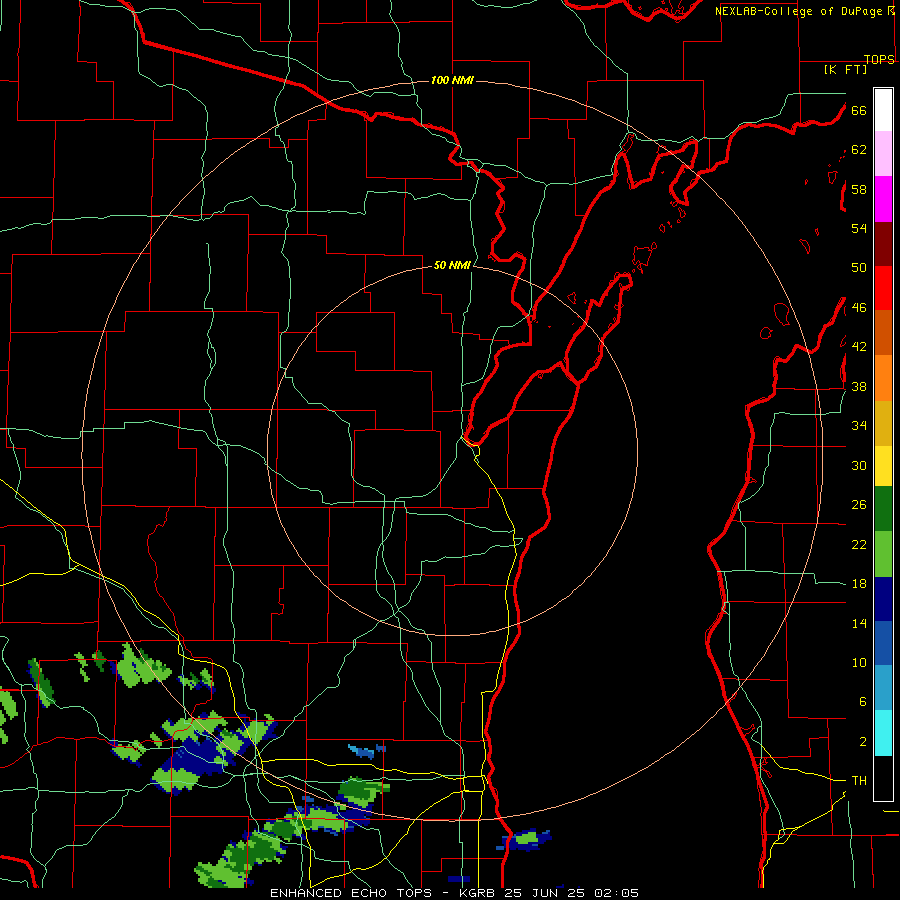Image resolution: width=900 pixels, height=900 pixels.
Task: Click the gold legend swatch
Action: click(883, 423)
